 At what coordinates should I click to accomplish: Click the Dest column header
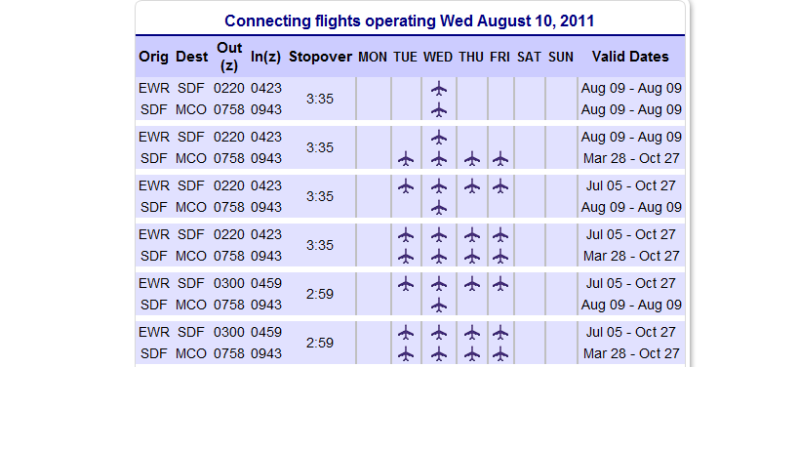tap(191, 57)
